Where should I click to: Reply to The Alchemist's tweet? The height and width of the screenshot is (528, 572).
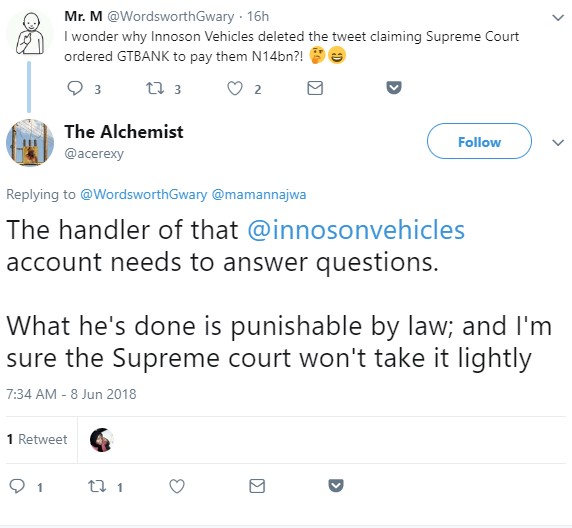tap(17, 486)
